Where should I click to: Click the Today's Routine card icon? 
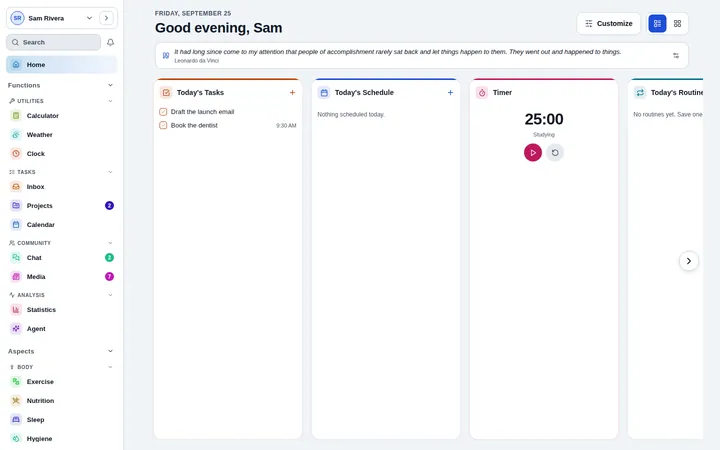click(640, 93)
